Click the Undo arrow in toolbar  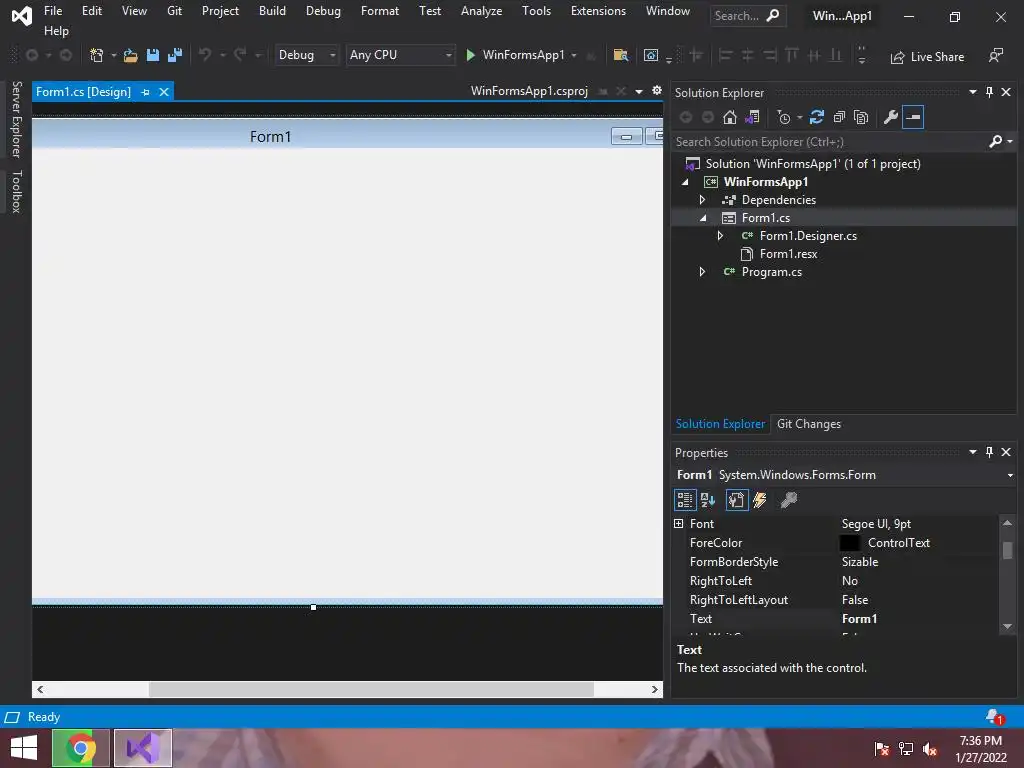205,55
